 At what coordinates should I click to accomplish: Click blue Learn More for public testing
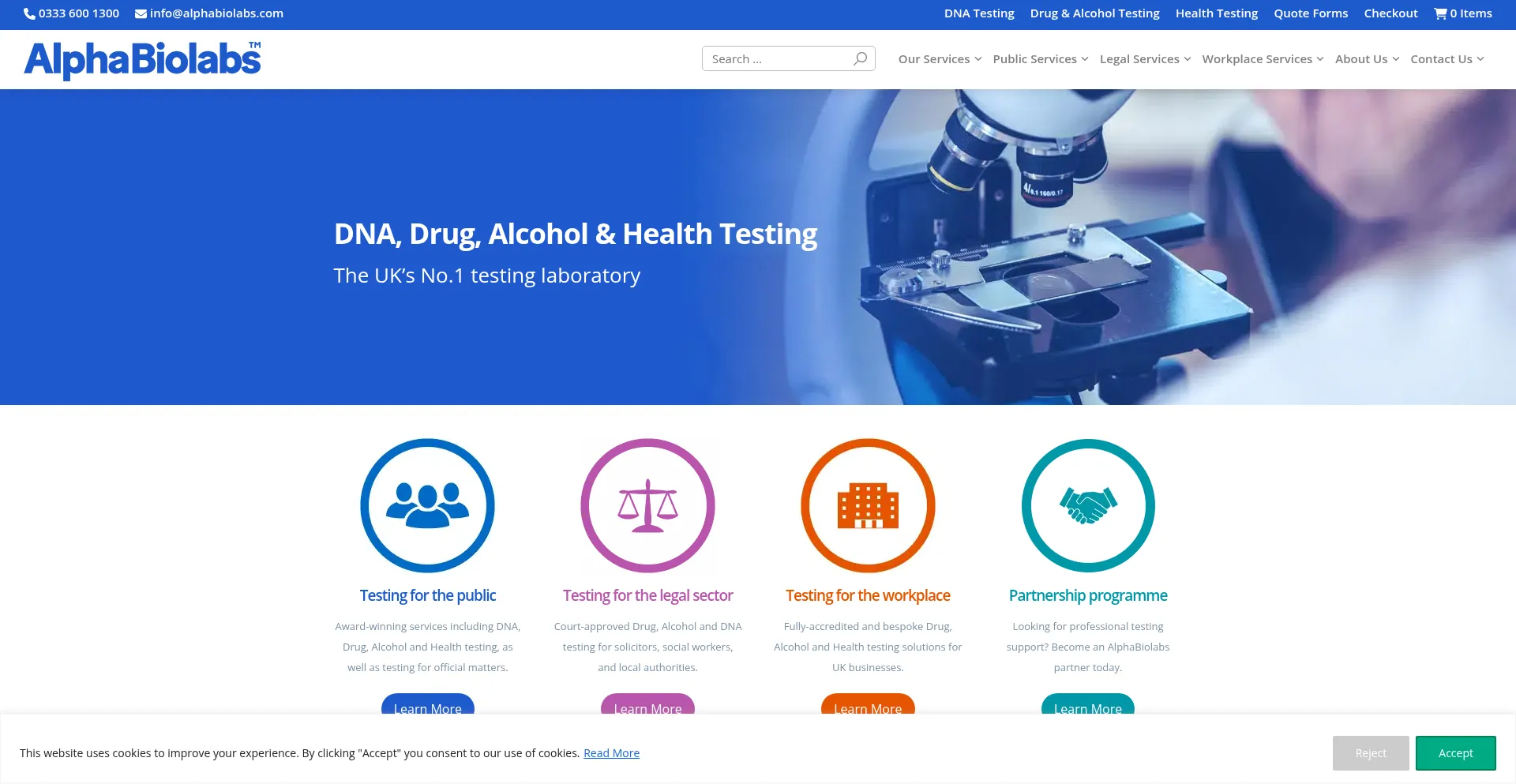427,705
